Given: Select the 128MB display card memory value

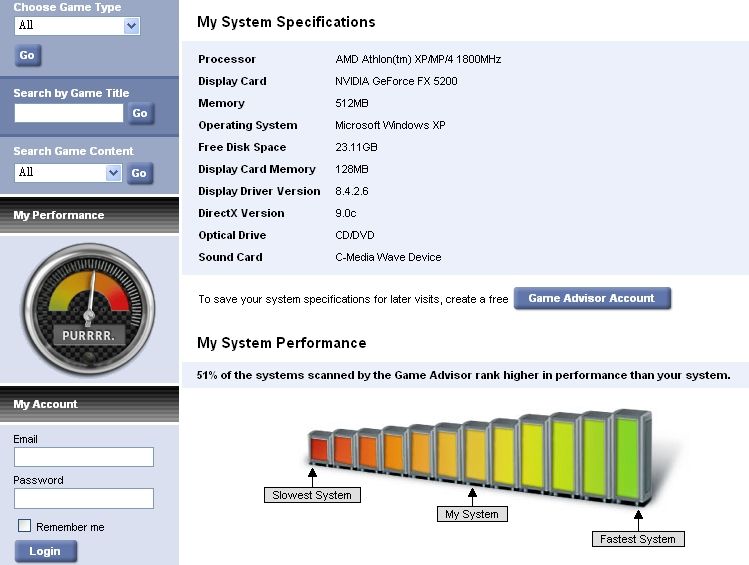Looking at the screenshot, I should [x=352, y=169].
